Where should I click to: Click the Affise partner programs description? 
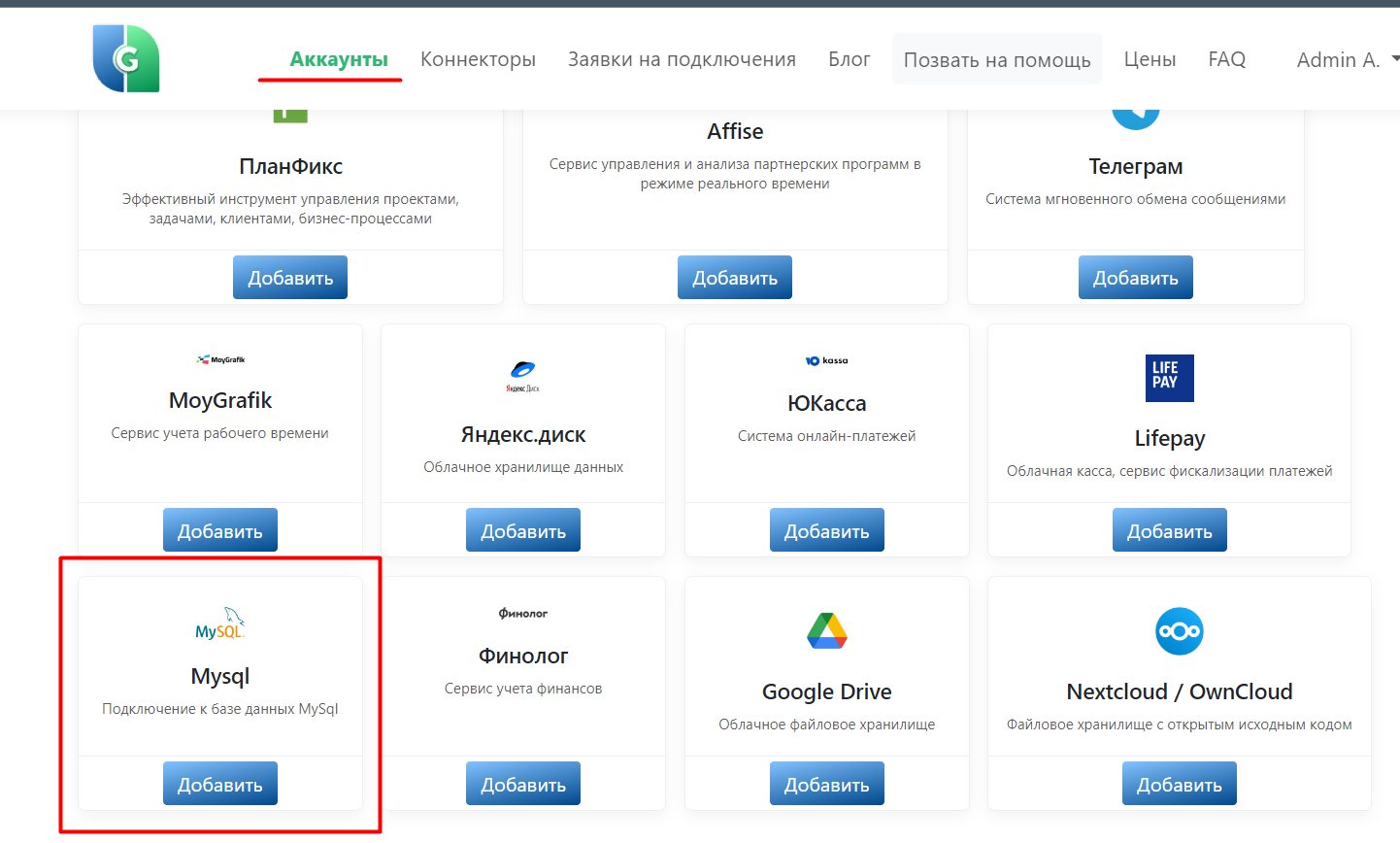735,174
